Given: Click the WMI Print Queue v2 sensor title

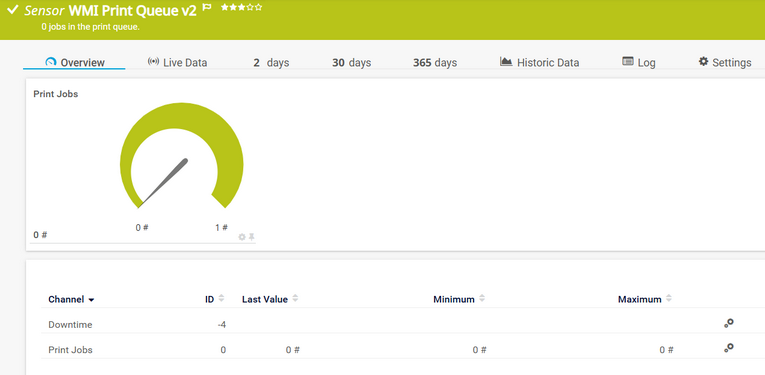Looking at the screenshot, I should (133, 11).
